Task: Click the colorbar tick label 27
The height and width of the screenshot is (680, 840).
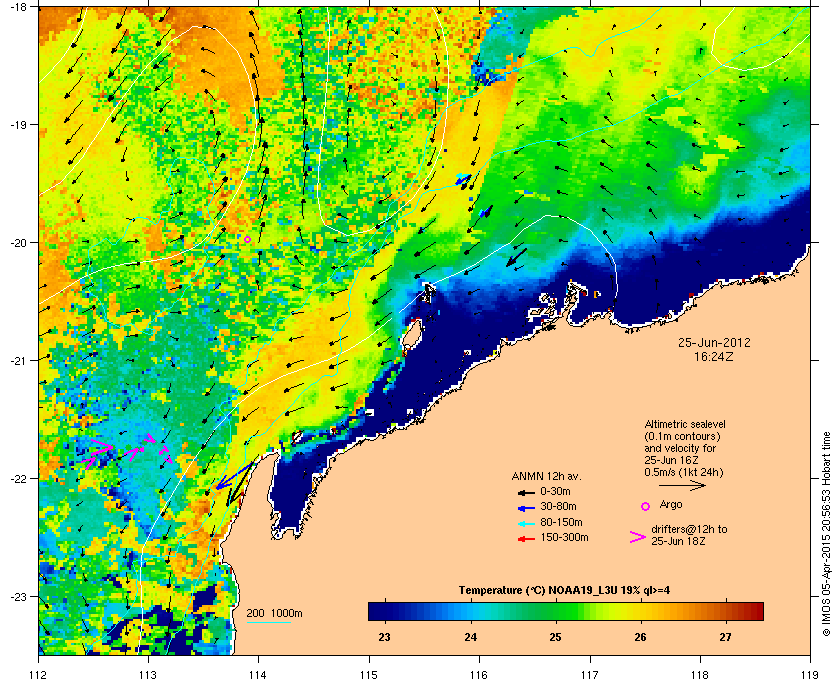Action: click(x=725, y=638)
